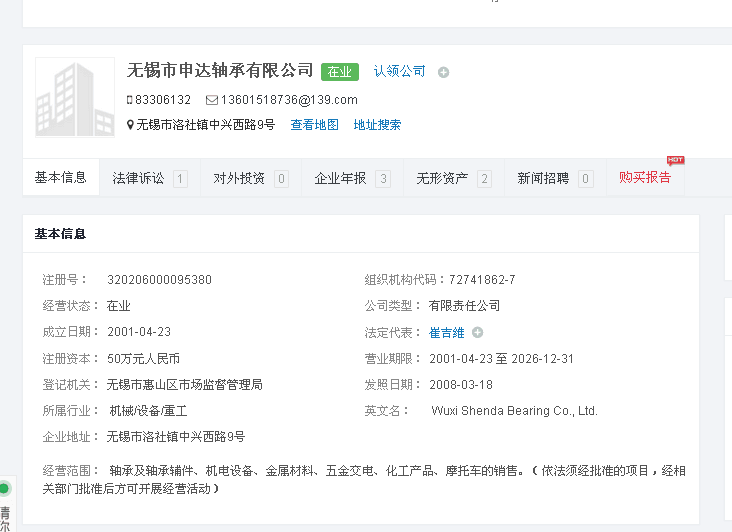Click legal representative name 崔吉维
This screenshot has height=532, width=732.
pyautogui.click(x=447, y=333)
